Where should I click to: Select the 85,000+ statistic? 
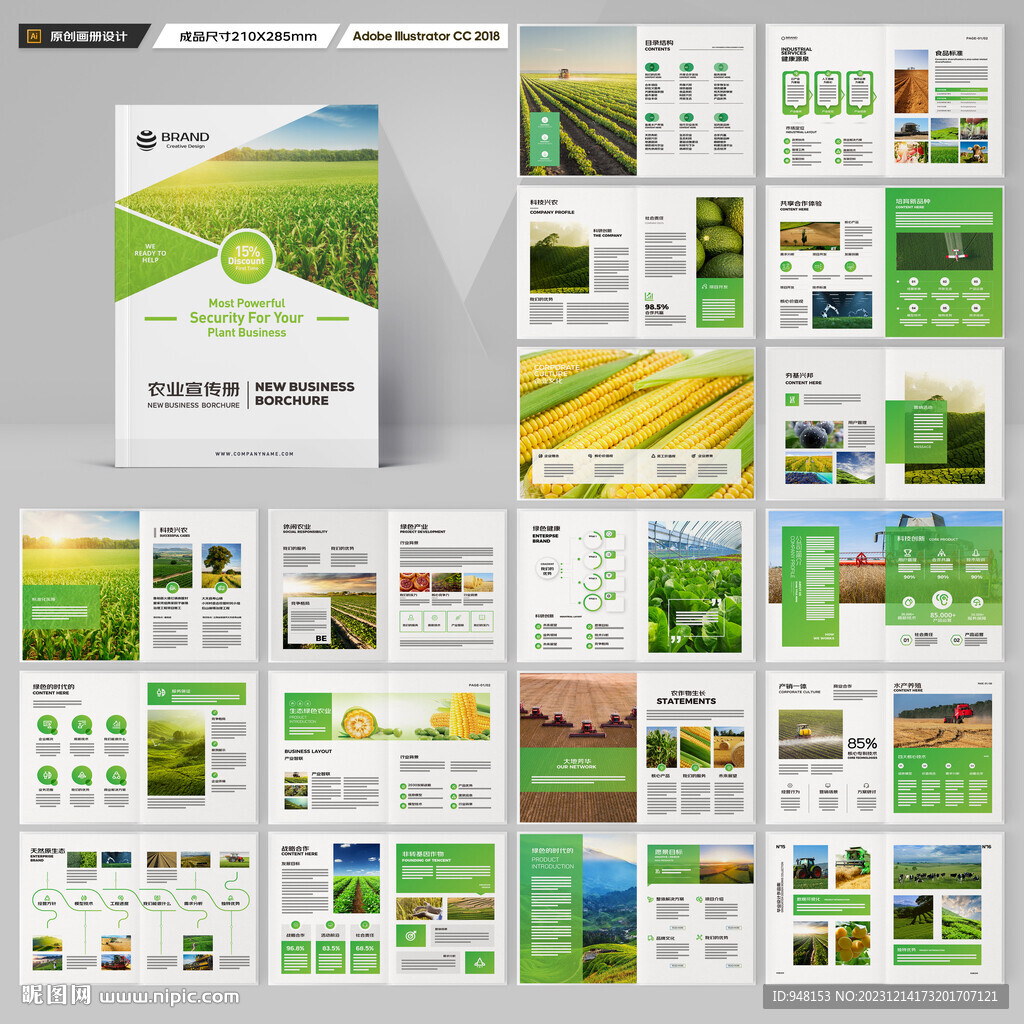pyautogui.click(x=942, y=615)
